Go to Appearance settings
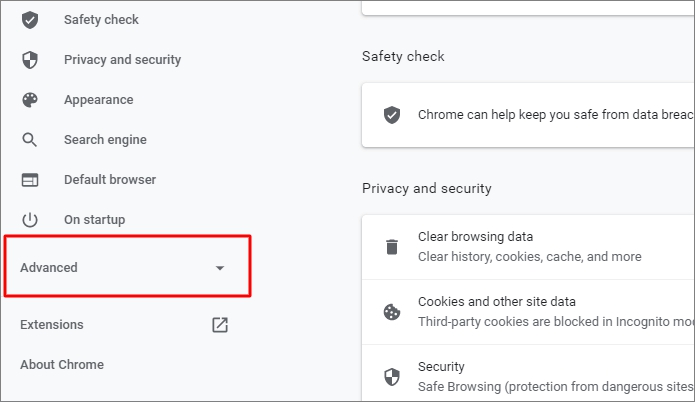The image size is (695, 402). (x=98, y=100)
